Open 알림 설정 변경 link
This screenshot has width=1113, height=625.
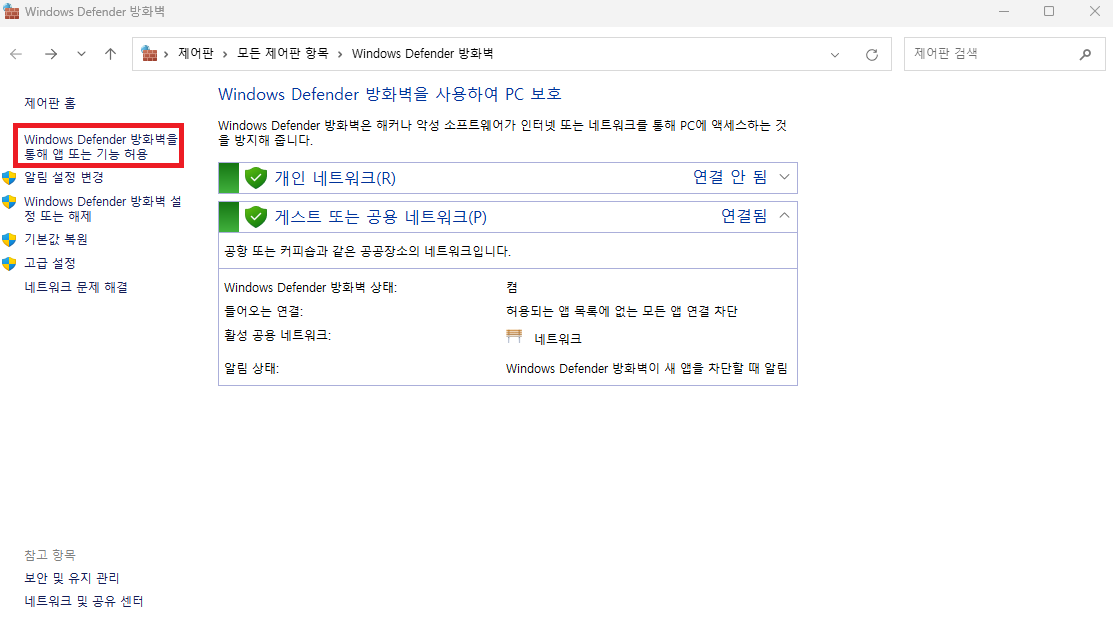(64, 177)
